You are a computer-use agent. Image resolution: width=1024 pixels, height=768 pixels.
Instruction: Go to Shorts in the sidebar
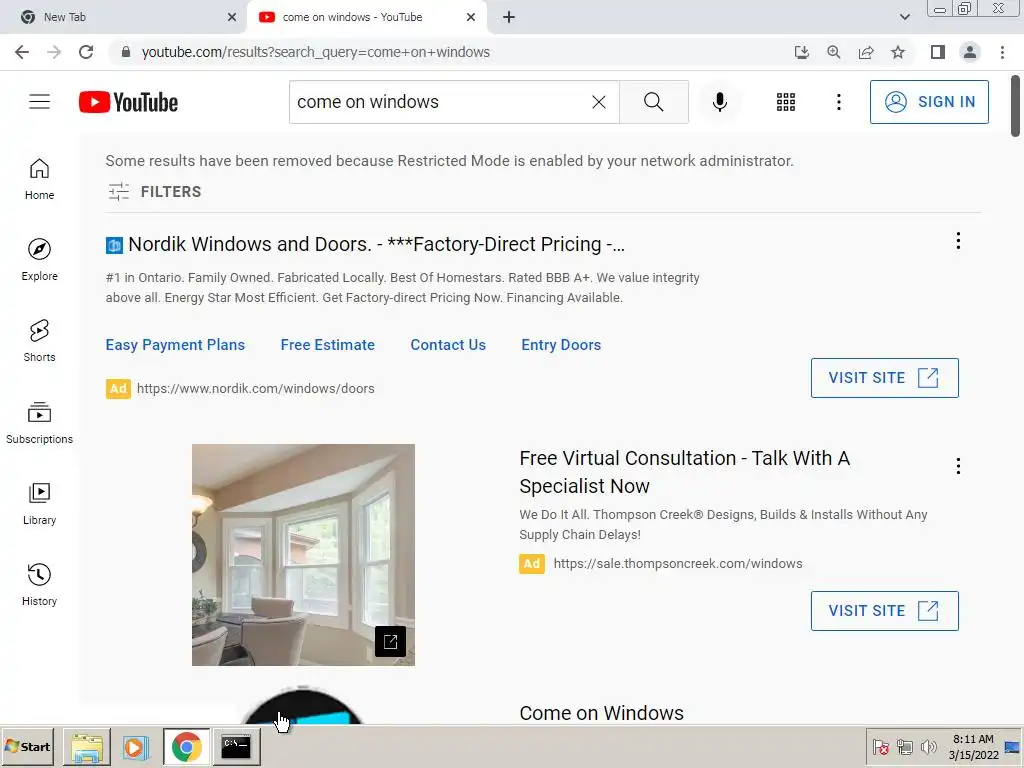(x=39, y=340)
